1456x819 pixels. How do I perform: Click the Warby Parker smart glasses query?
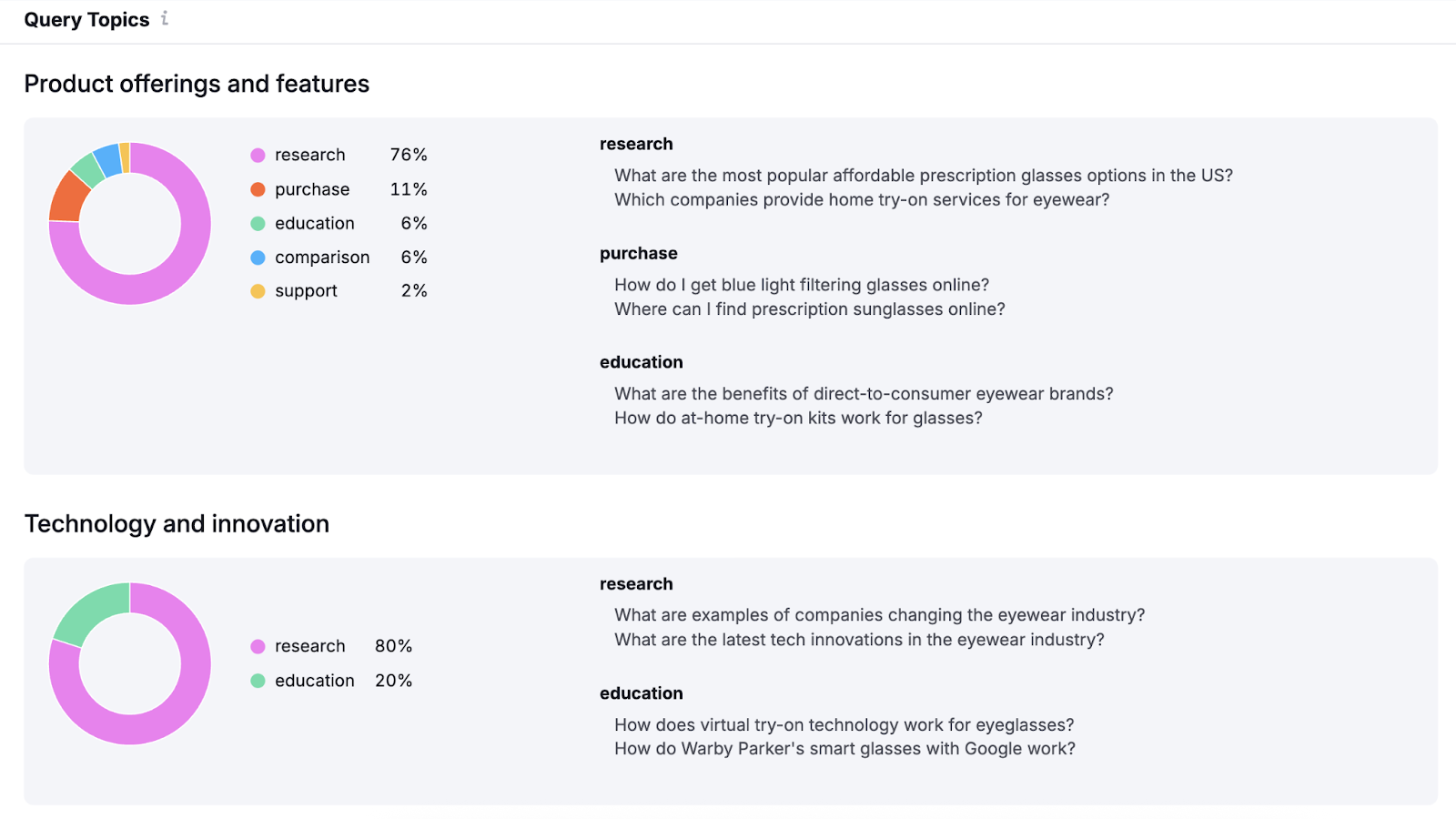(844, 749)
